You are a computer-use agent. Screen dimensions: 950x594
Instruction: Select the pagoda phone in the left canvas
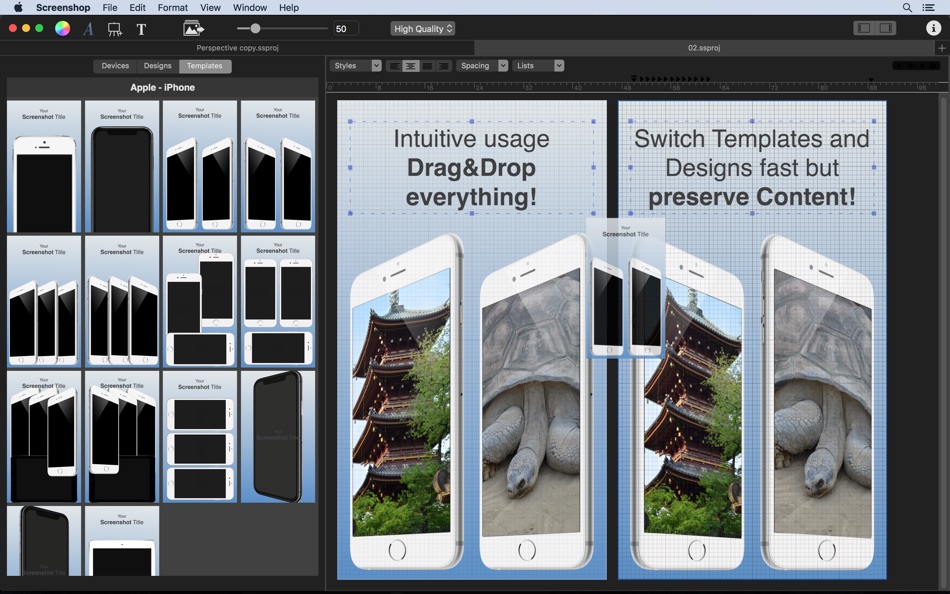[407, 401]
